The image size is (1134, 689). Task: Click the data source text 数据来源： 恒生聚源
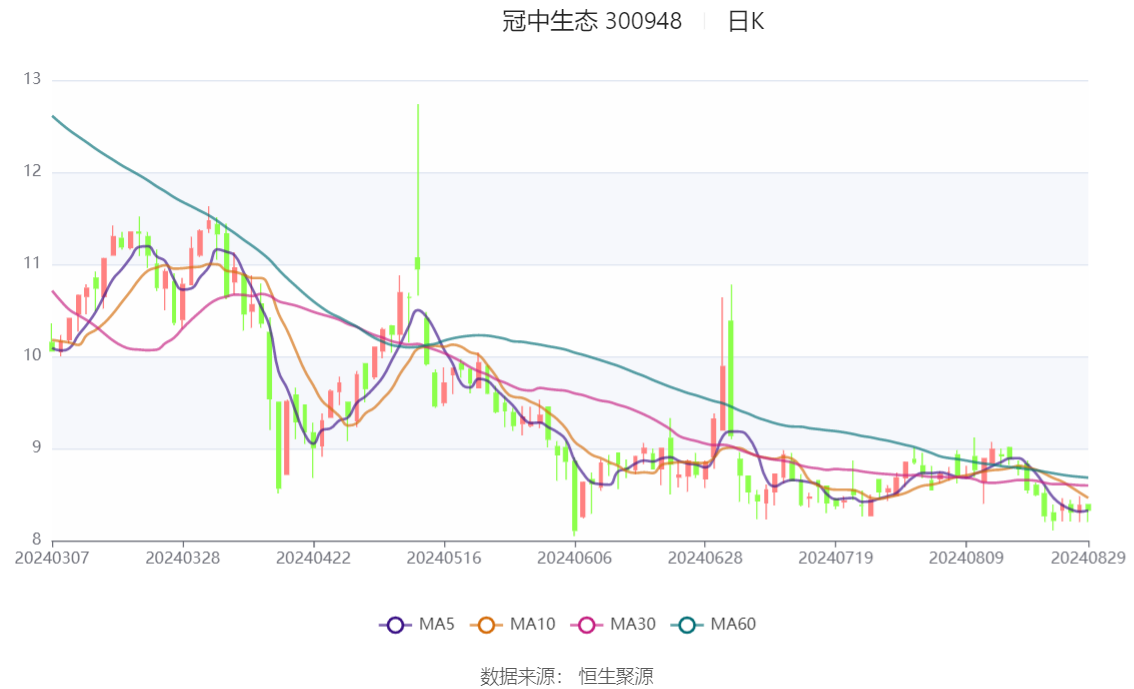pos(567,677)
